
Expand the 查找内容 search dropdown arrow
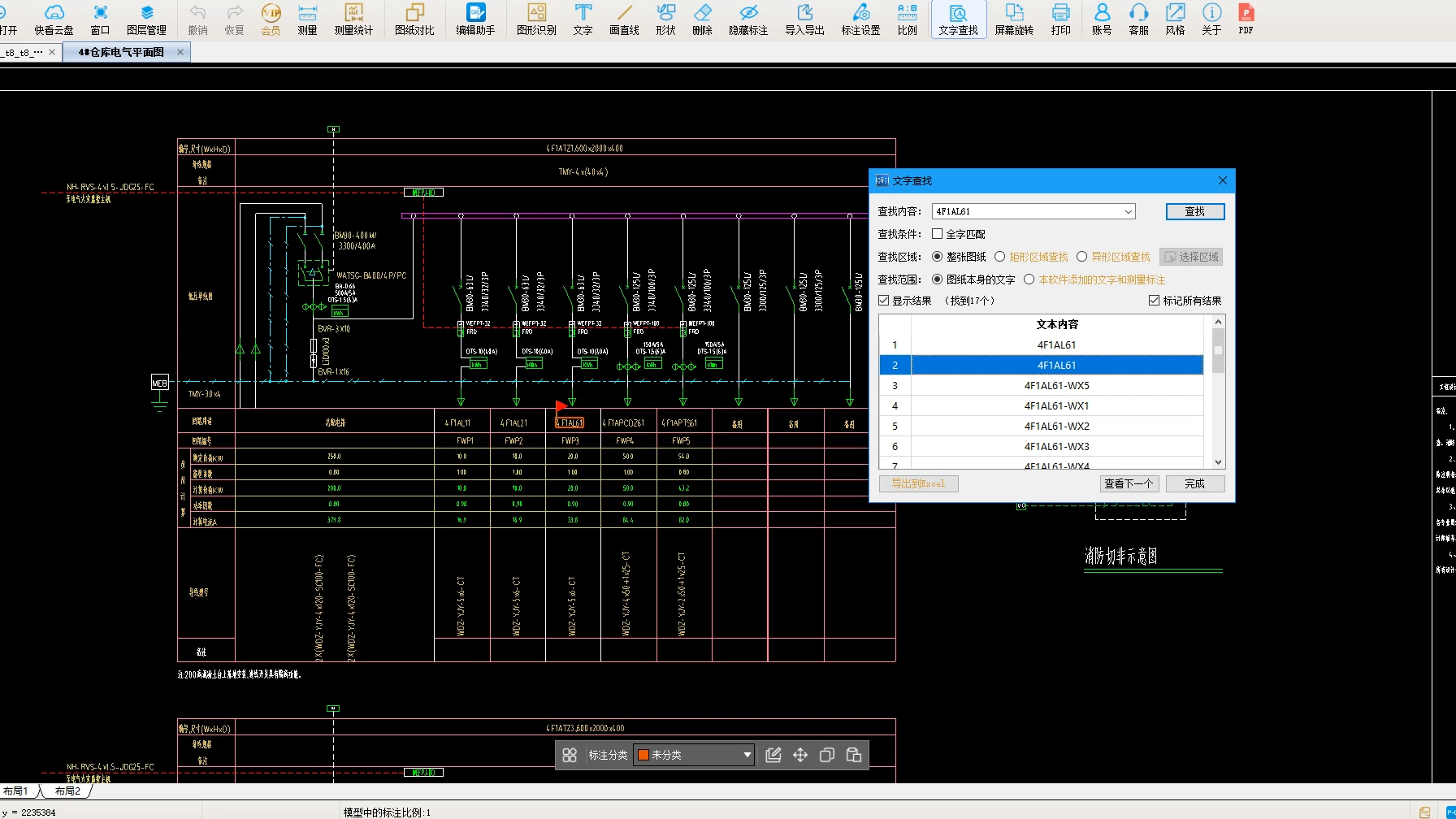pyautogui.click(x=1129, y=211)
